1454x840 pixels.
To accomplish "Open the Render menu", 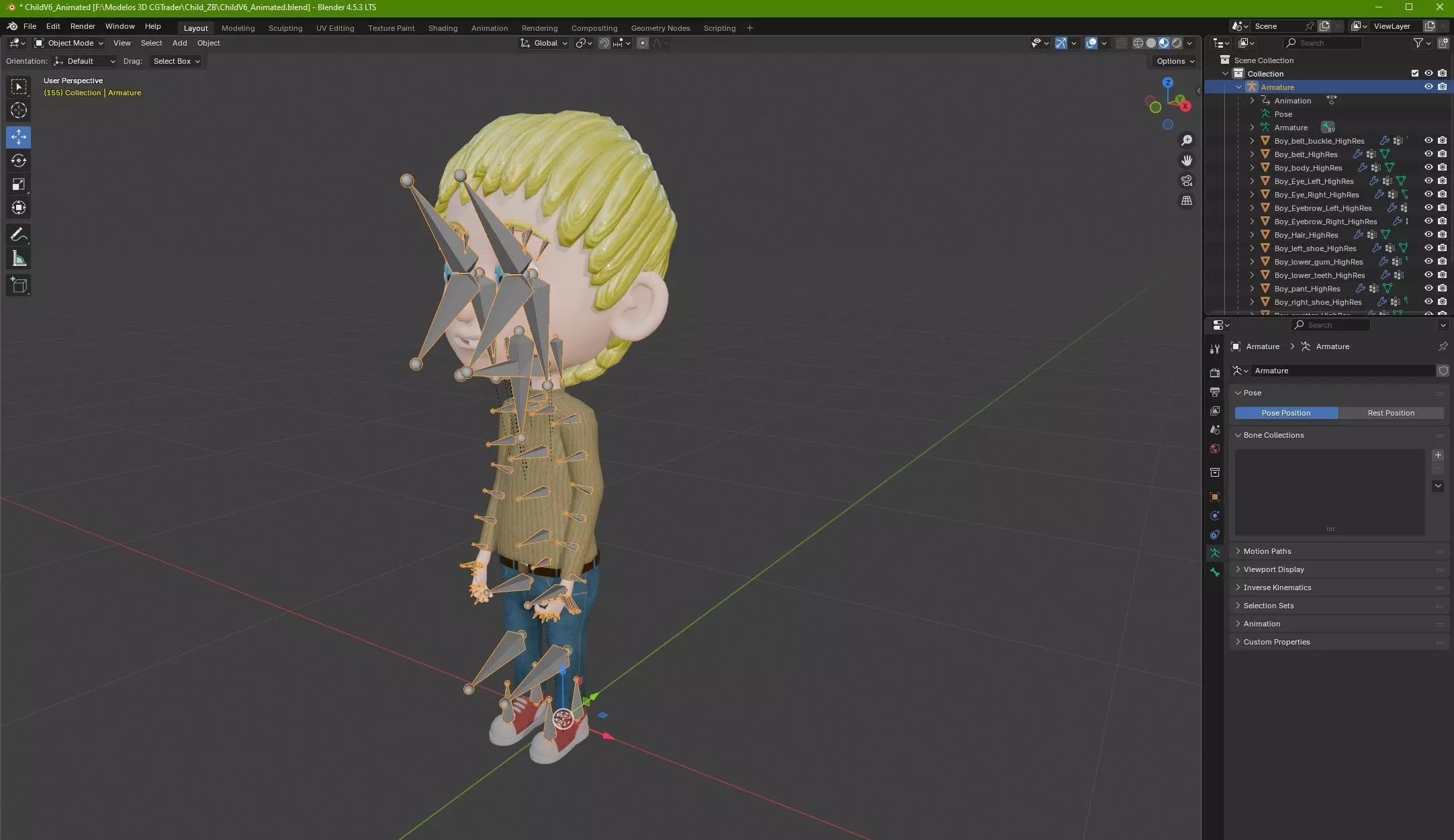I will coord(83,26).
